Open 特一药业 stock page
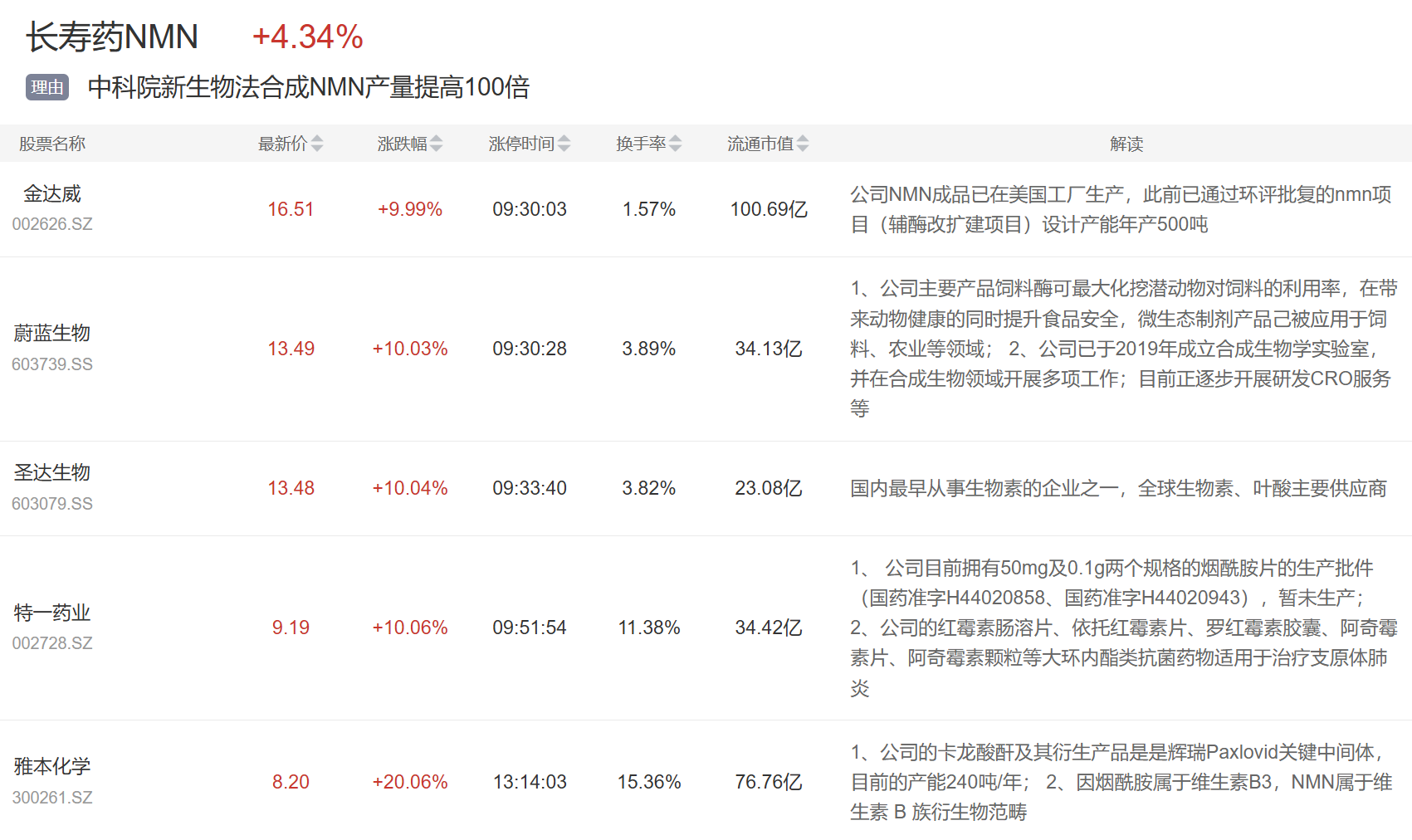Screen dimensions: 1412x840 pos(52,613)
